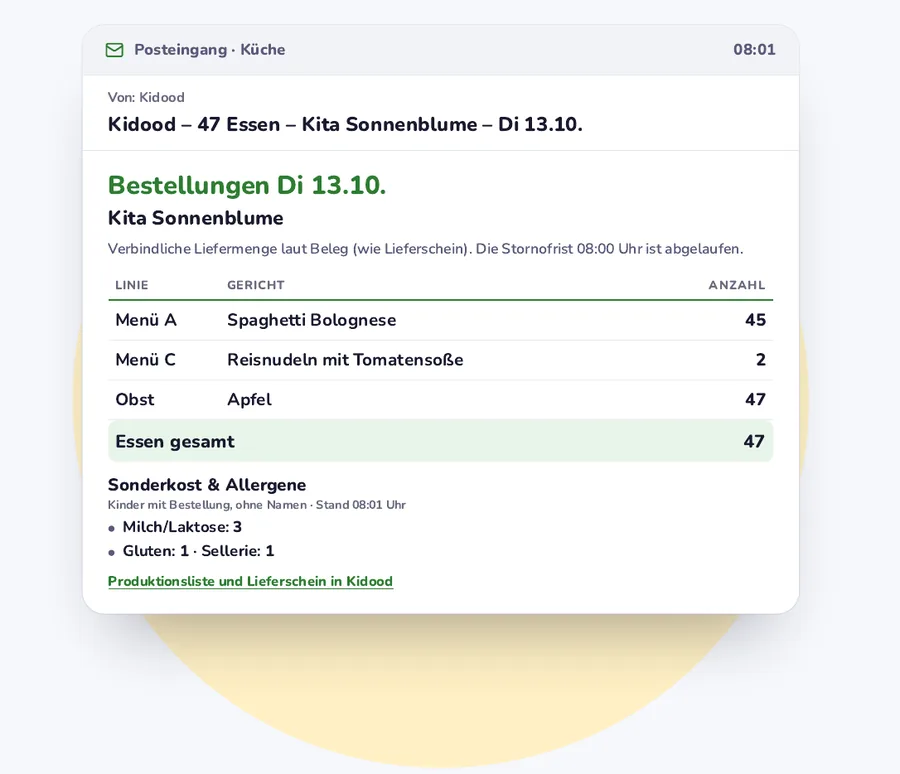Click the 'Kinder mit Bestellung, ohne Namen' note
This screenshot has height=774, width=900.
click(x=207, y=505)
